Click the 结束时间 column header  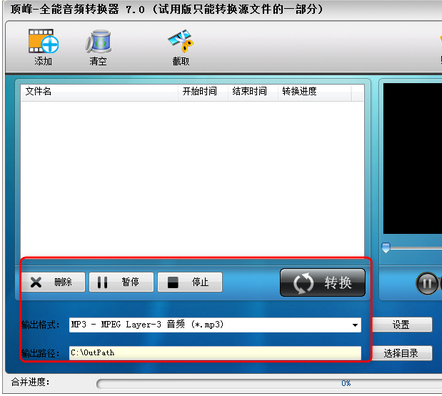(253, 92)
